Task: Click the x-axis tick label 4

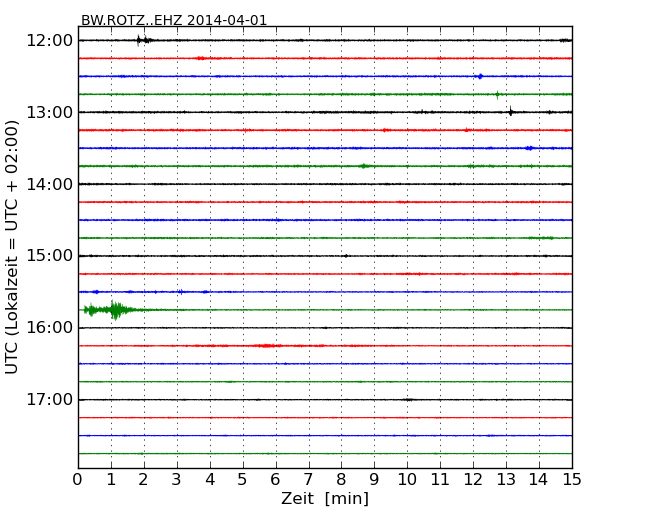Action: tap(210, 480)
